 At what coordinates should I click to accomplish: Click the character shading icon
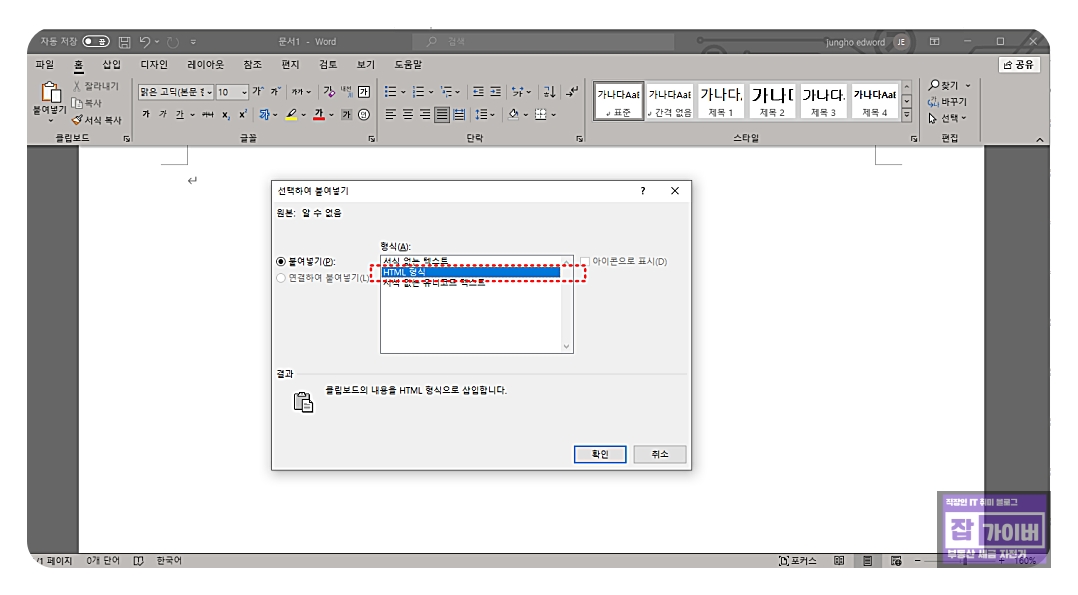[x=346, y=114]
